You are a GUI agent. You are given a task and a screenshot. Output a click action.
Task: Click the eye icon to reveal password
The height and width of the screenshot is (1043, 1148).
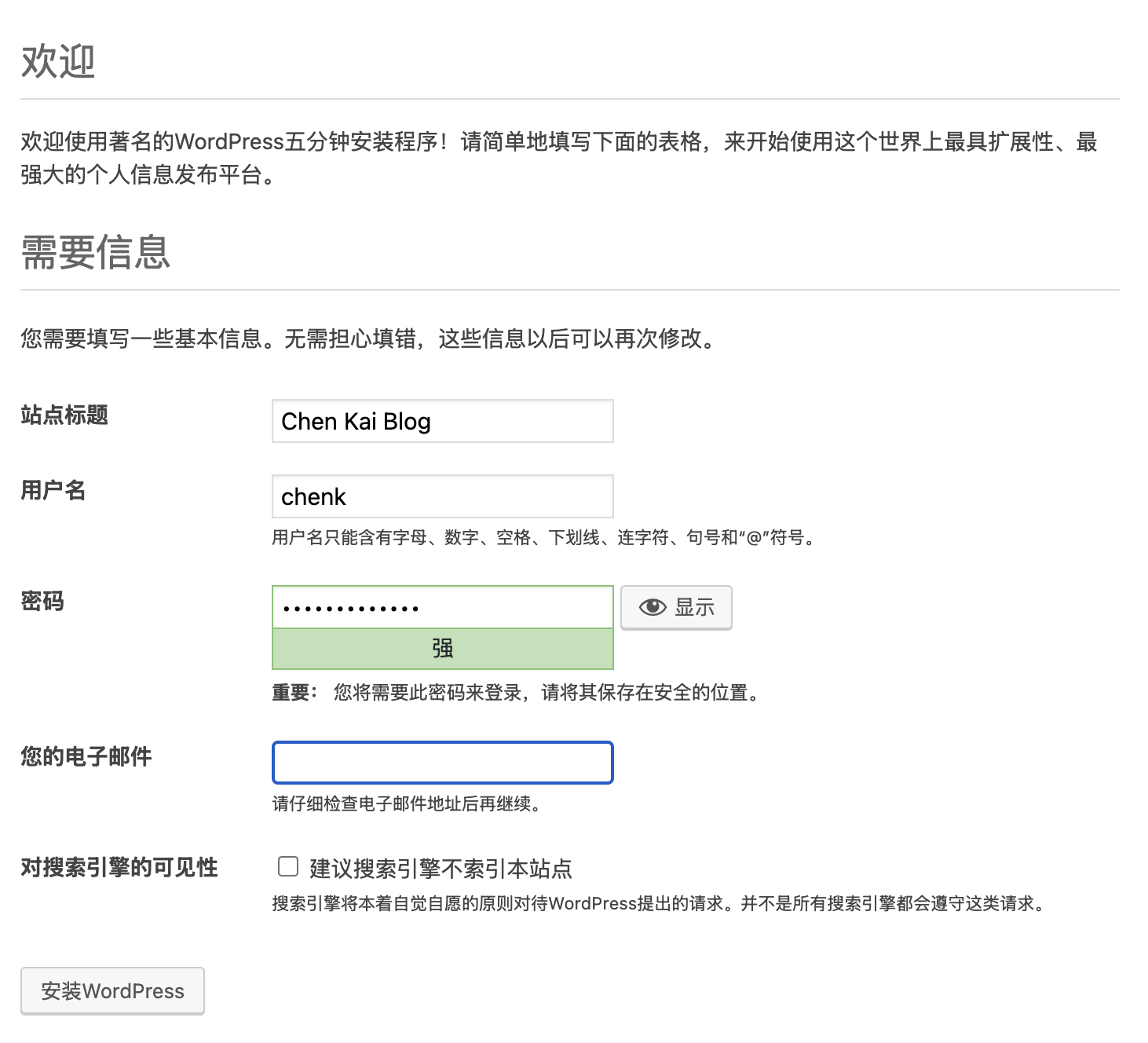(x=653, y=607)
